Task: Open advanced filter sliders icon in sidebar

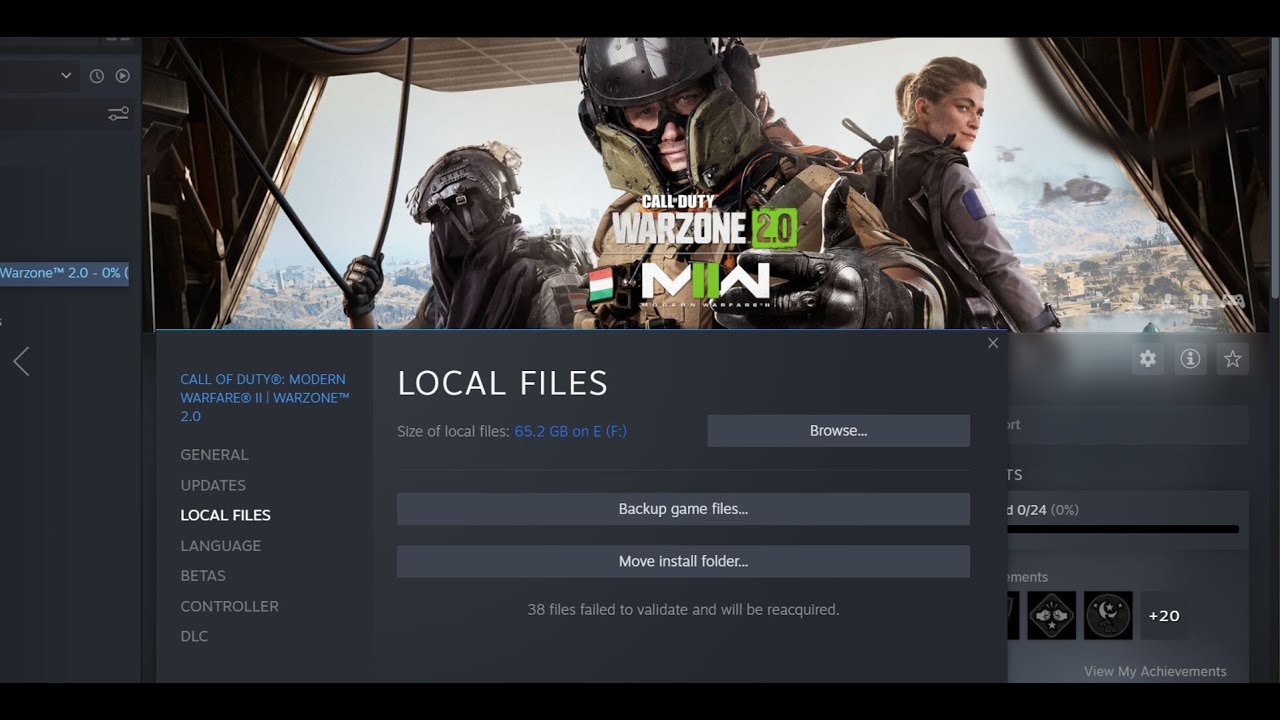Action: pos(118,114)
